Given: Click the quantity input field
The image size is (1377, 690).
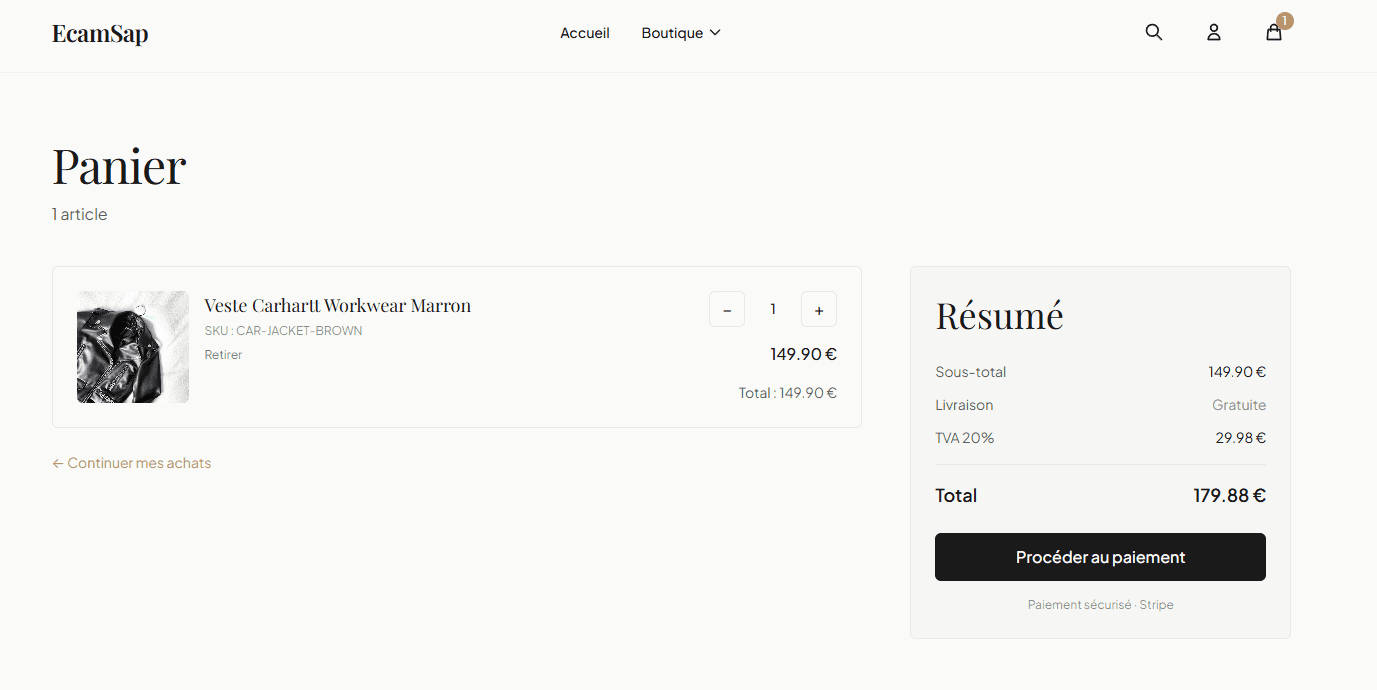Looking at the screenshot, I should pos(772,309).
